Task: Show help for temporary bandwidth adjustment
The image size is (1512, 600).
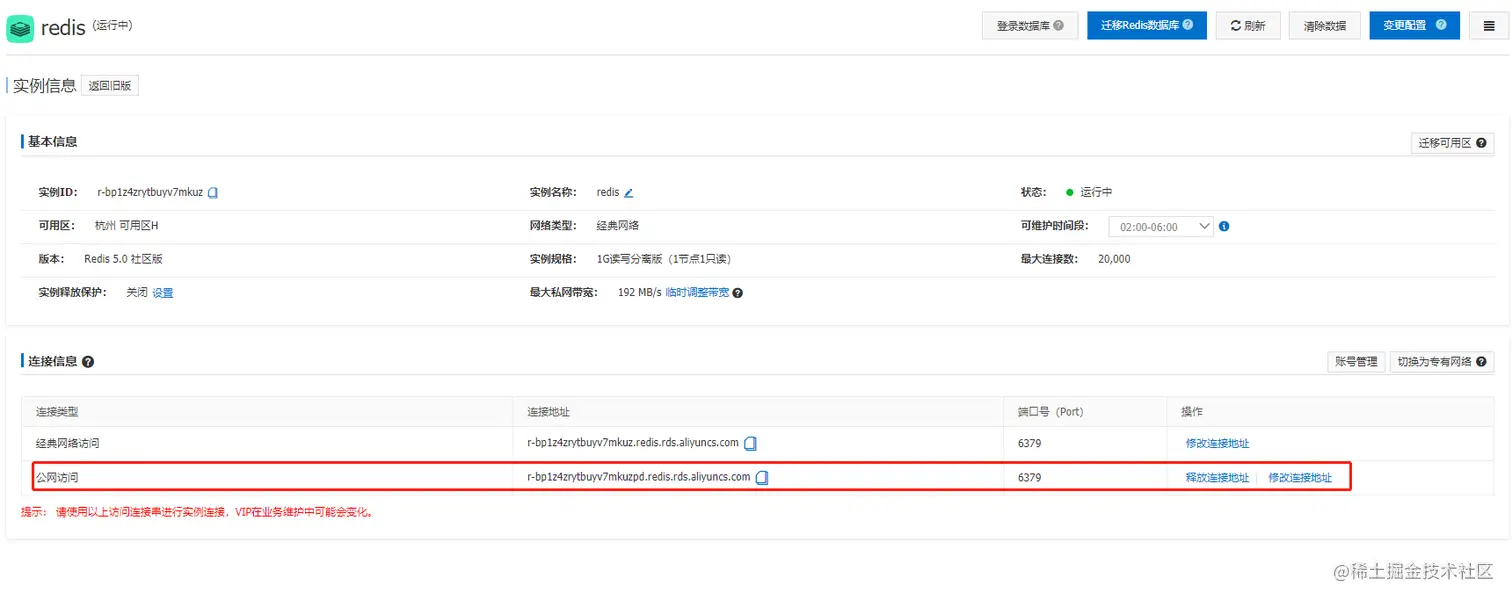Action: [x=738, y=293]
